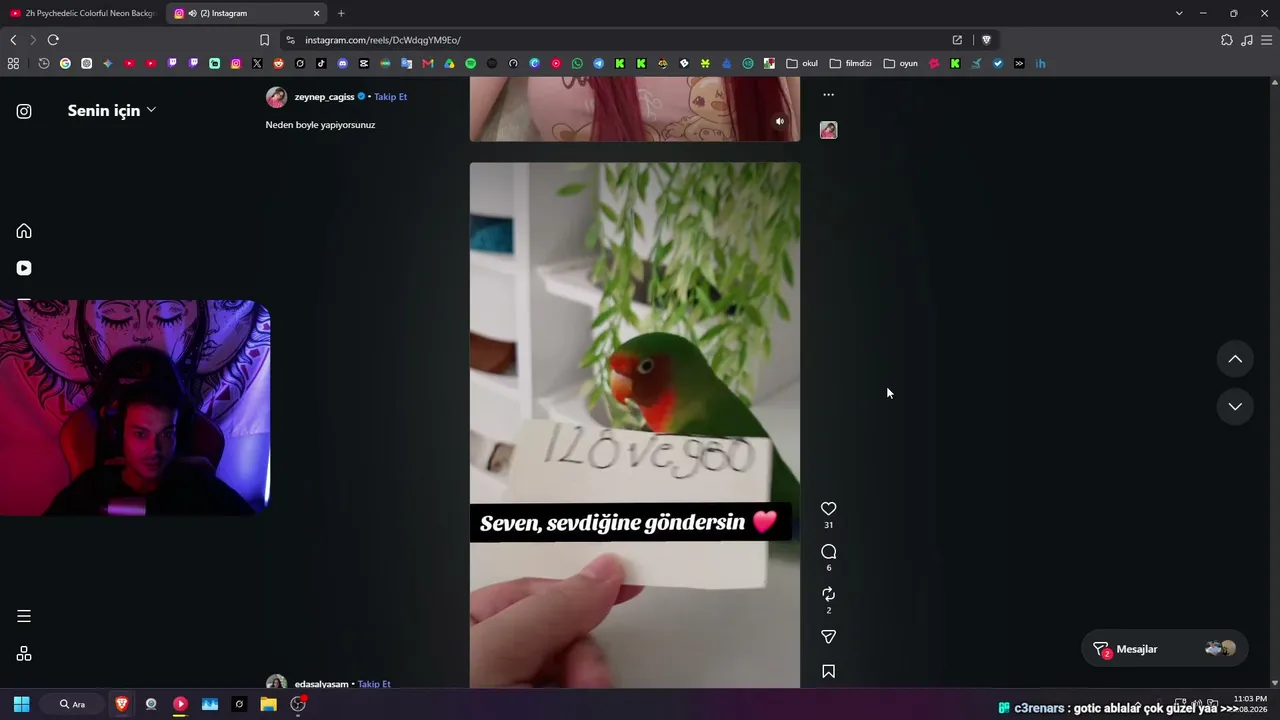This screenshot has width=1280, height=720.
Task: Focus the address bar showing instagram.com/reels
Action: [620, 40]
